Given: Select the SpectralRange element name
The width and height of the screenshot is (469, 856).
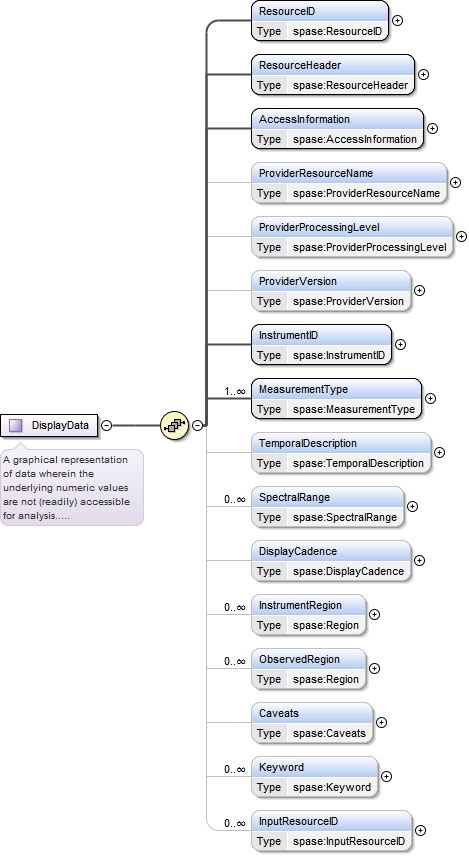Looking at the screenshot, I should pyautogui.click(x=294, y=498).
